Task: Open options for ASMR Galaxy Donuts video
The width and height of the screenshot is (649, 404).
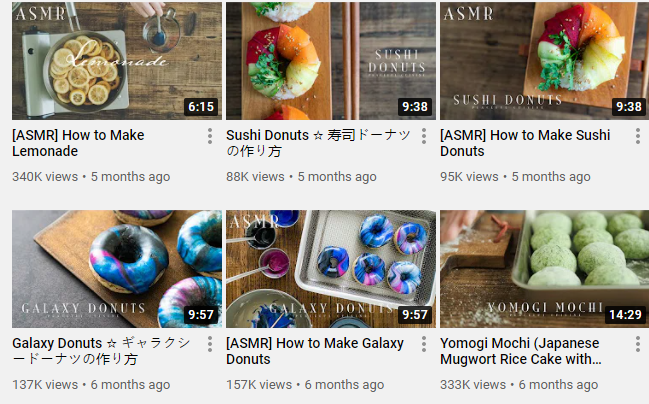Action: (424, 344)
